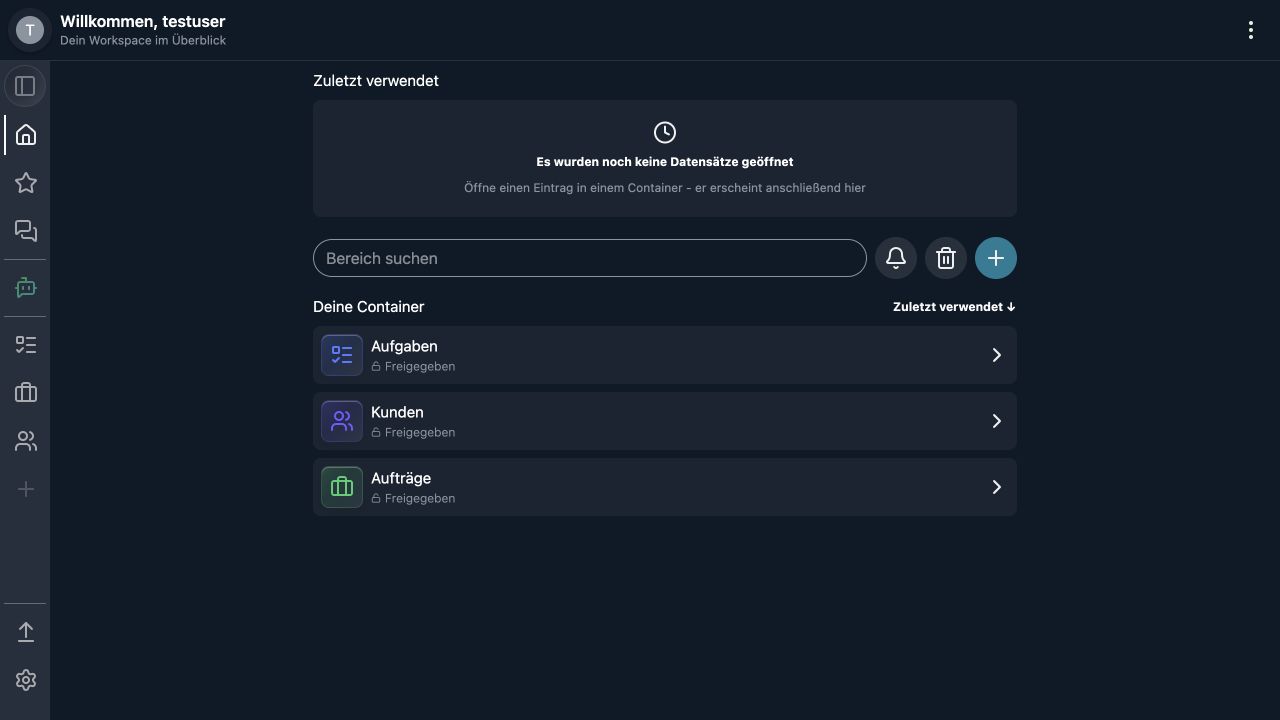
Task: Click the clock icon in recent panel
Action: 665,132
